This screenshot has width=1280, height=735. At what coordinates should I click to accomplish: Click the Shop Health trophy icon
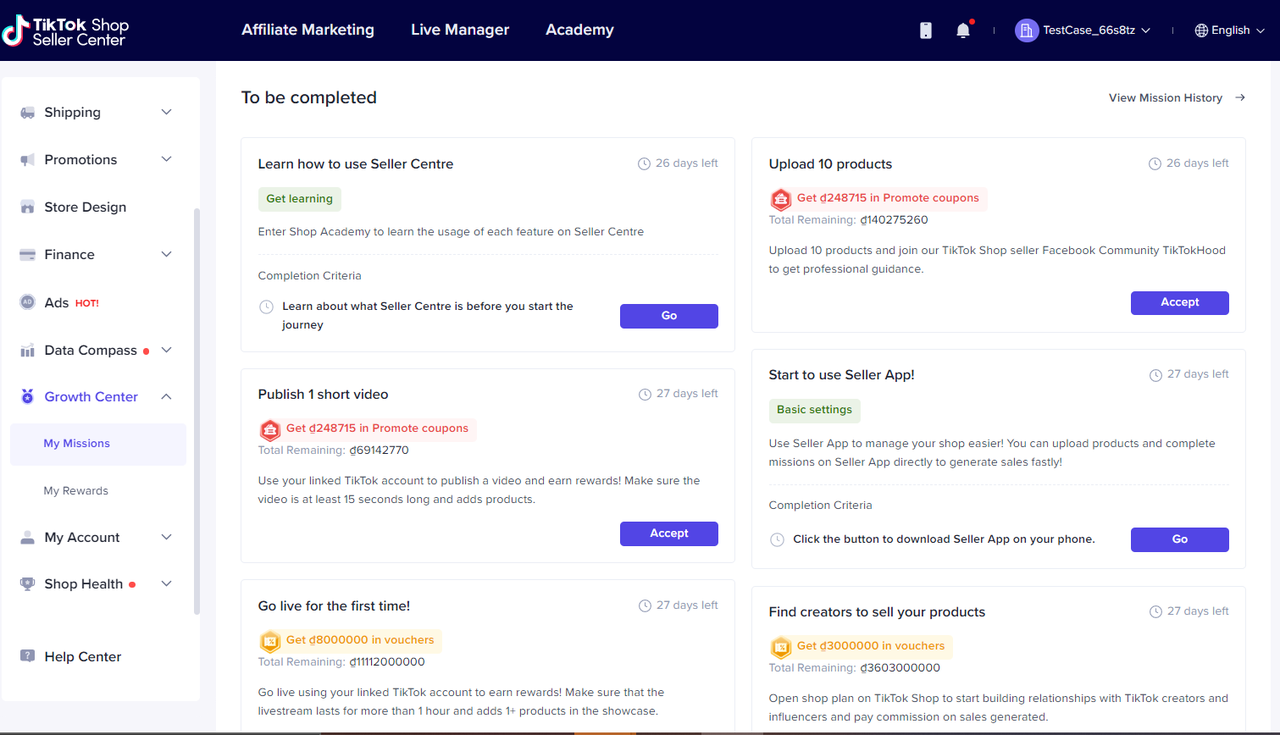(28, 584)
